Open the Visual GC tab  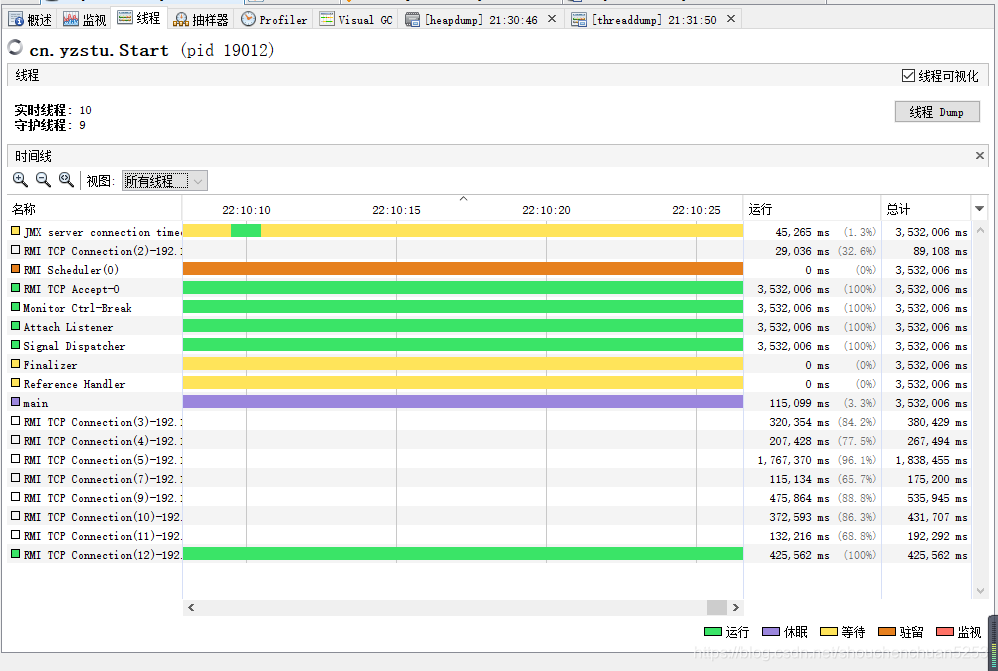tap(356, 20)
